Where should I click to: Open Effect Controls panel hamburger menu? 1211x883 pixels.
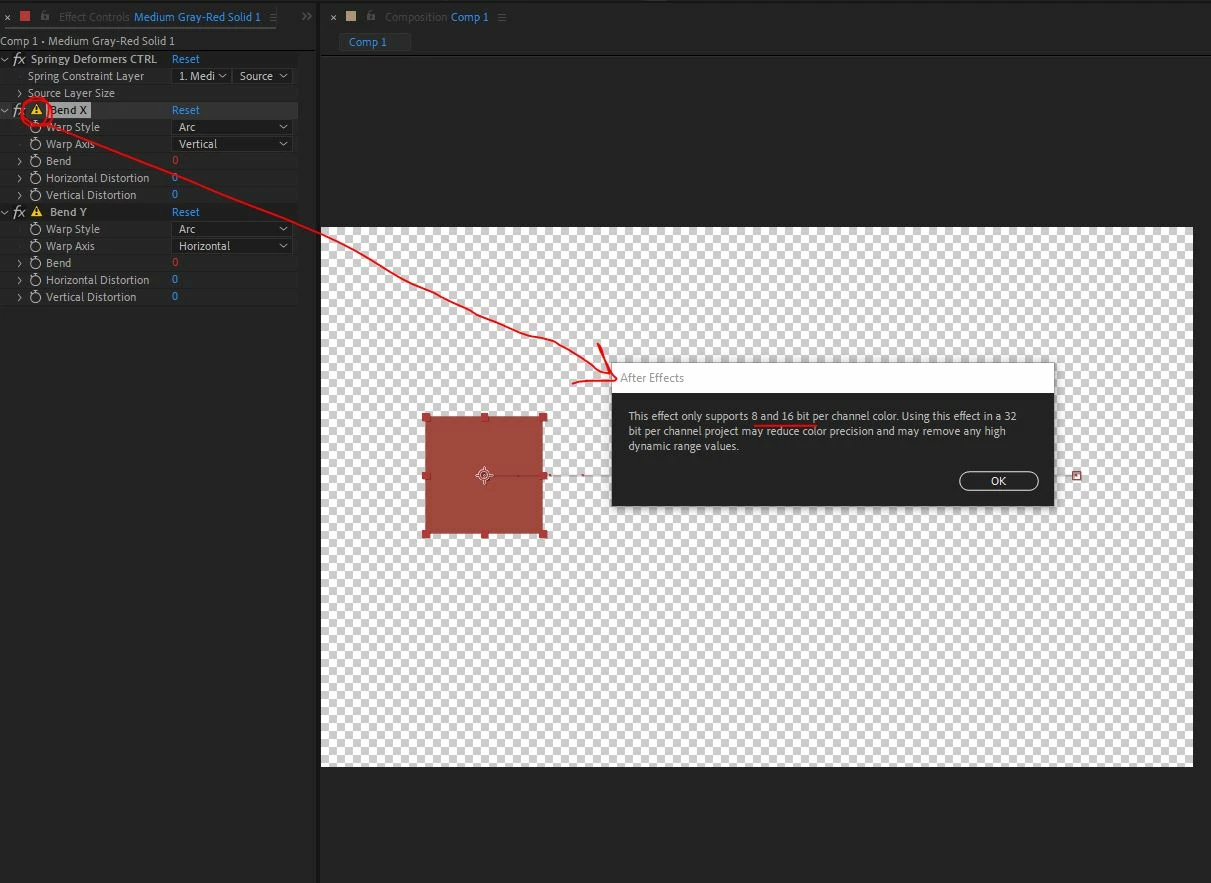point(273,17)
